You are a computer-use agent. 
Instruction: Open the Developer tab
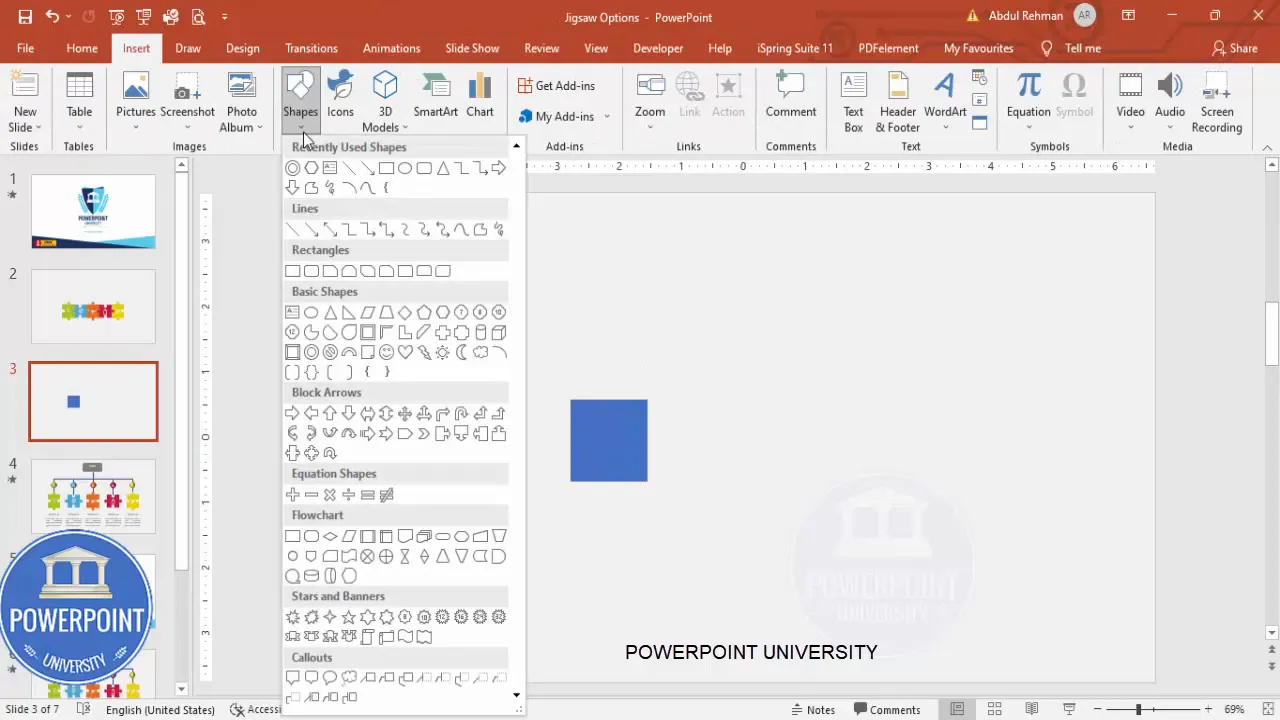point(658,48)
